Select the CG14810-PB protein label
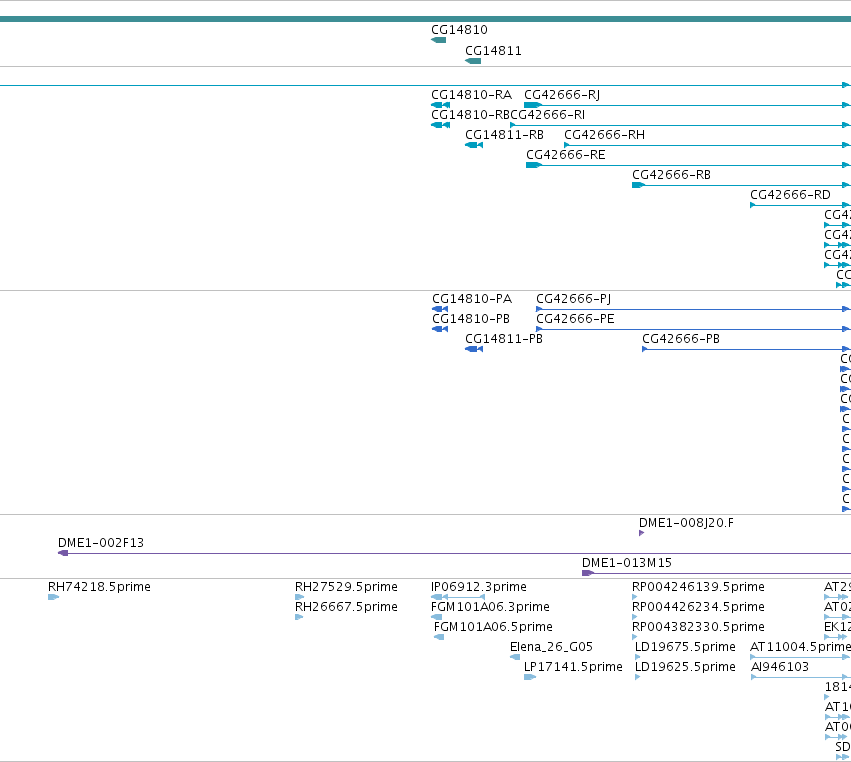The height and width of the screenshot is (762, 851). click(471, 319)
